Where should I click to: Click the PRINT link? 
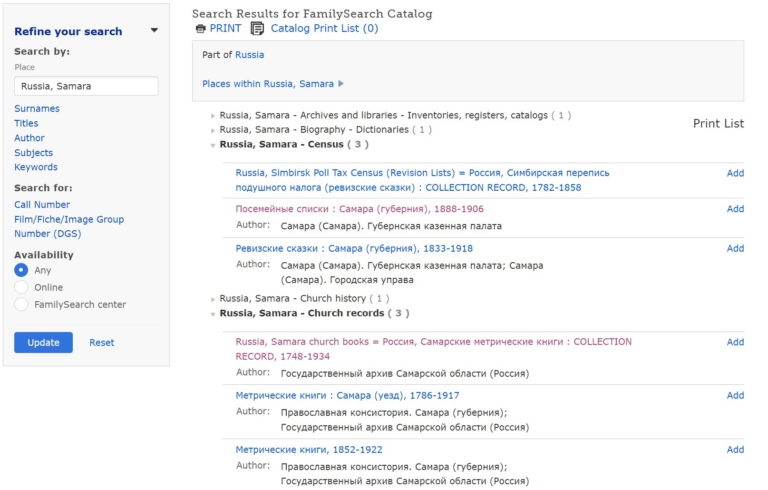point(225,28)
